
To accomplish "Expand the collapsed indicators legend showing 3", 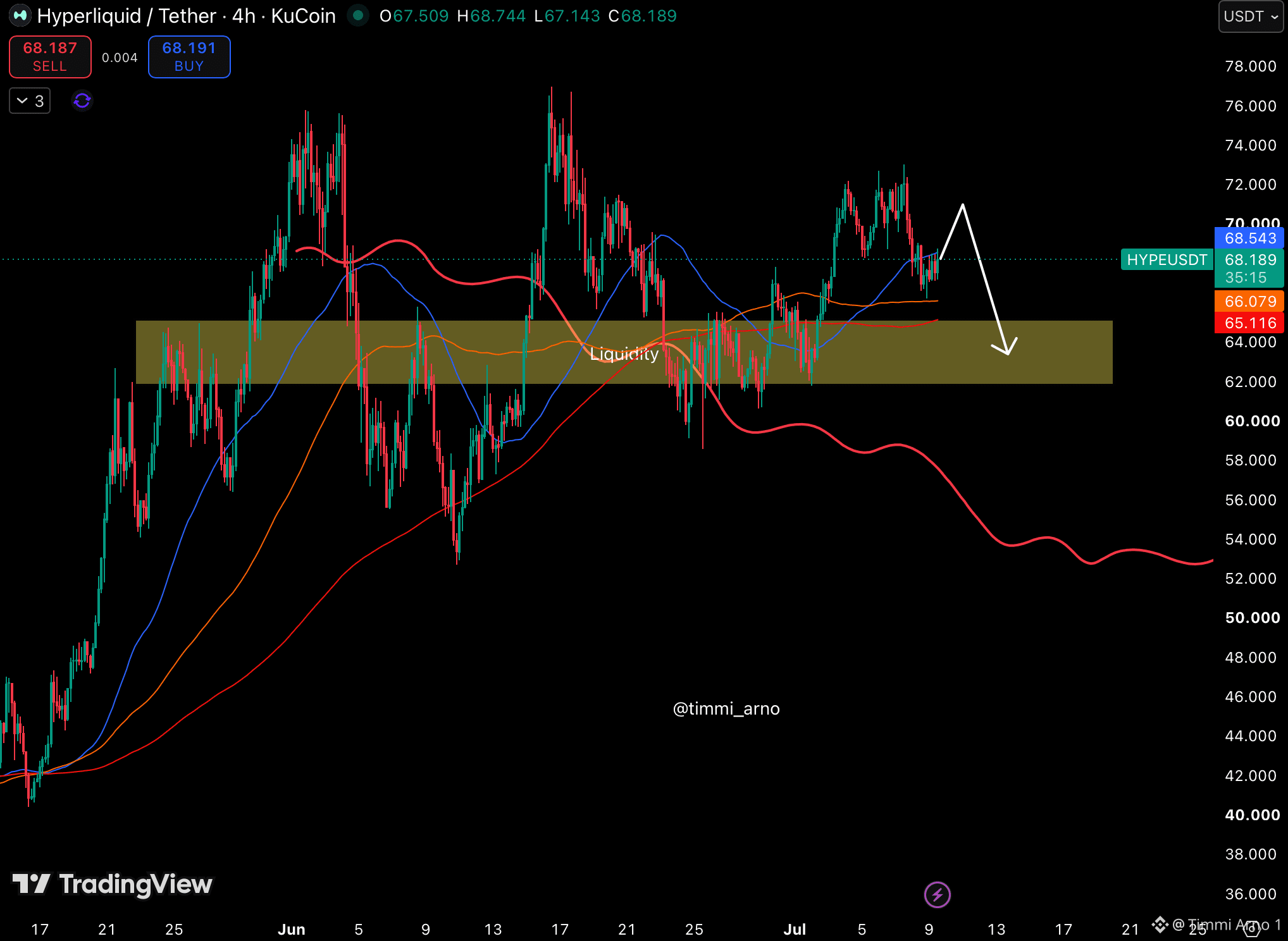I will tap(30, 101).
